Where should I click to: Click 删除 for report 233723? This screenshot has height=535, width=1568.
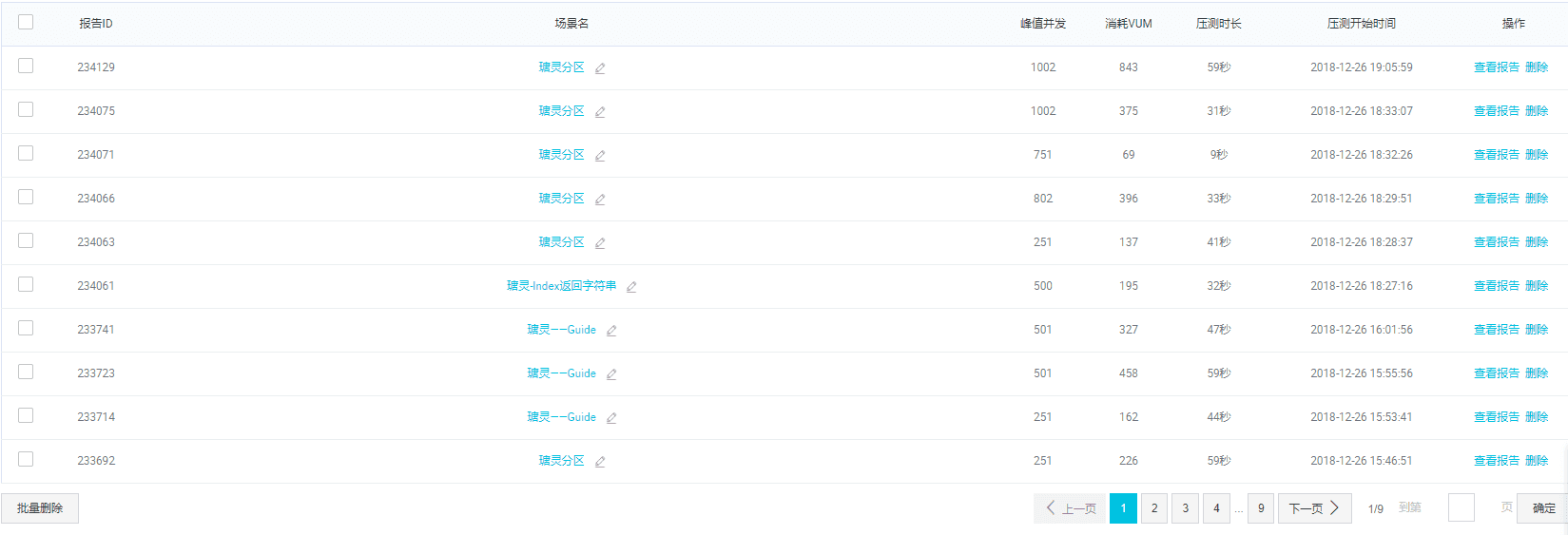point(1537,373)
